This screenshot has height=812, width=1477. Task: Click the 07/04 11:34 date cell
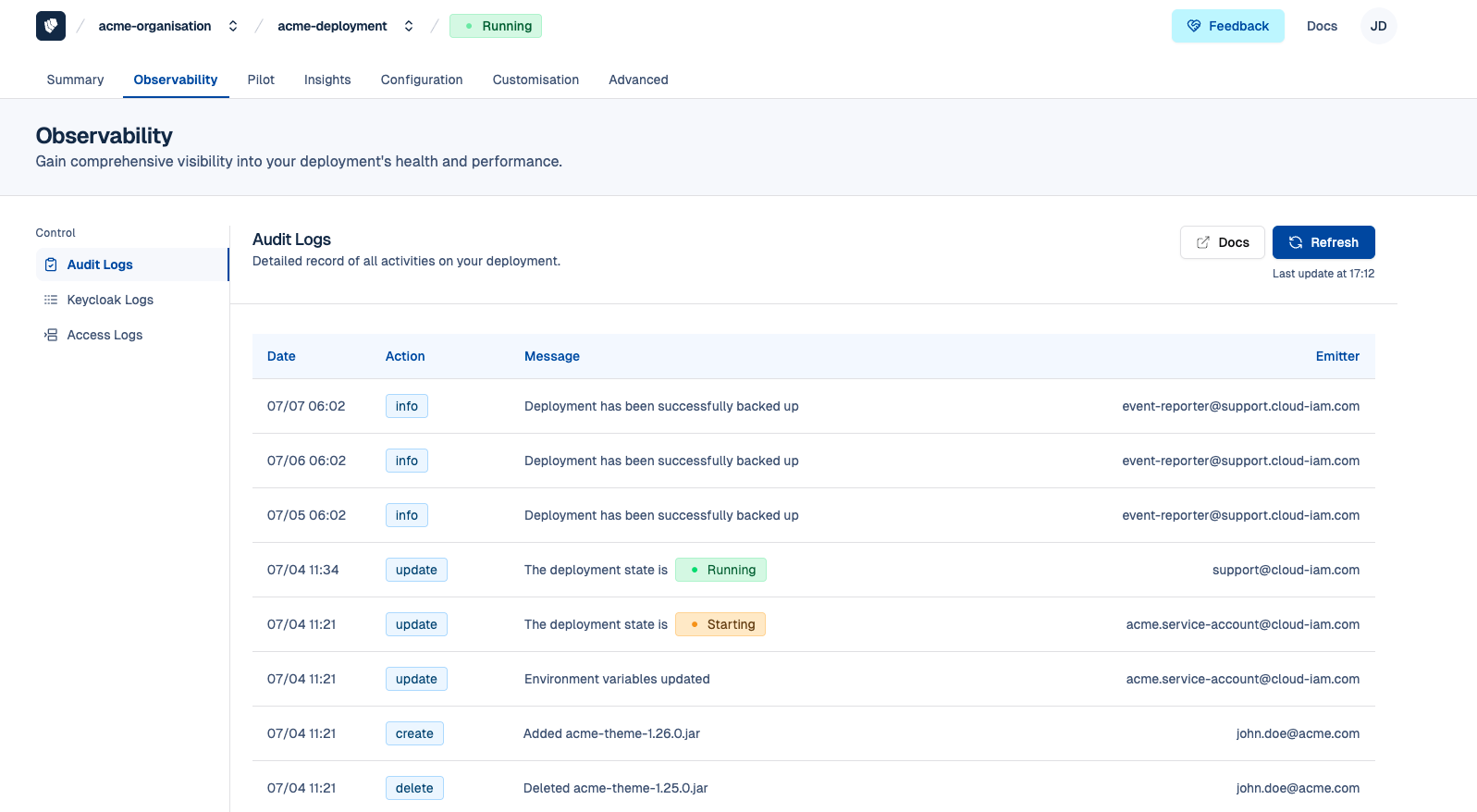[302, 570]
